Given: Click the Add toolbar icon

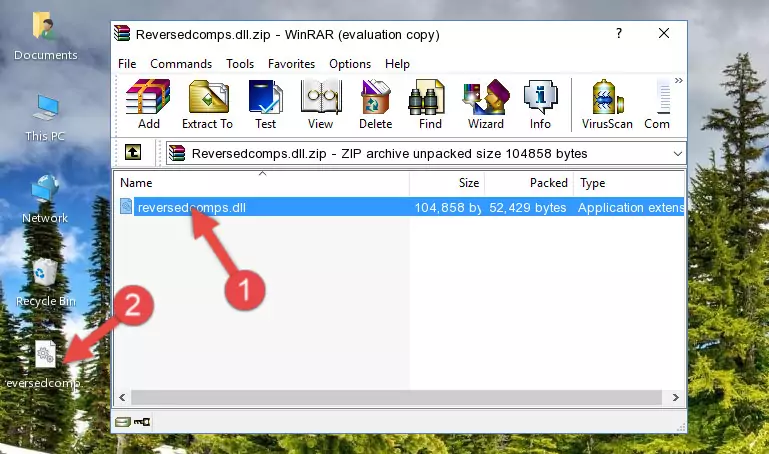Looking at the screenshot, I should (x=148, y=104).
